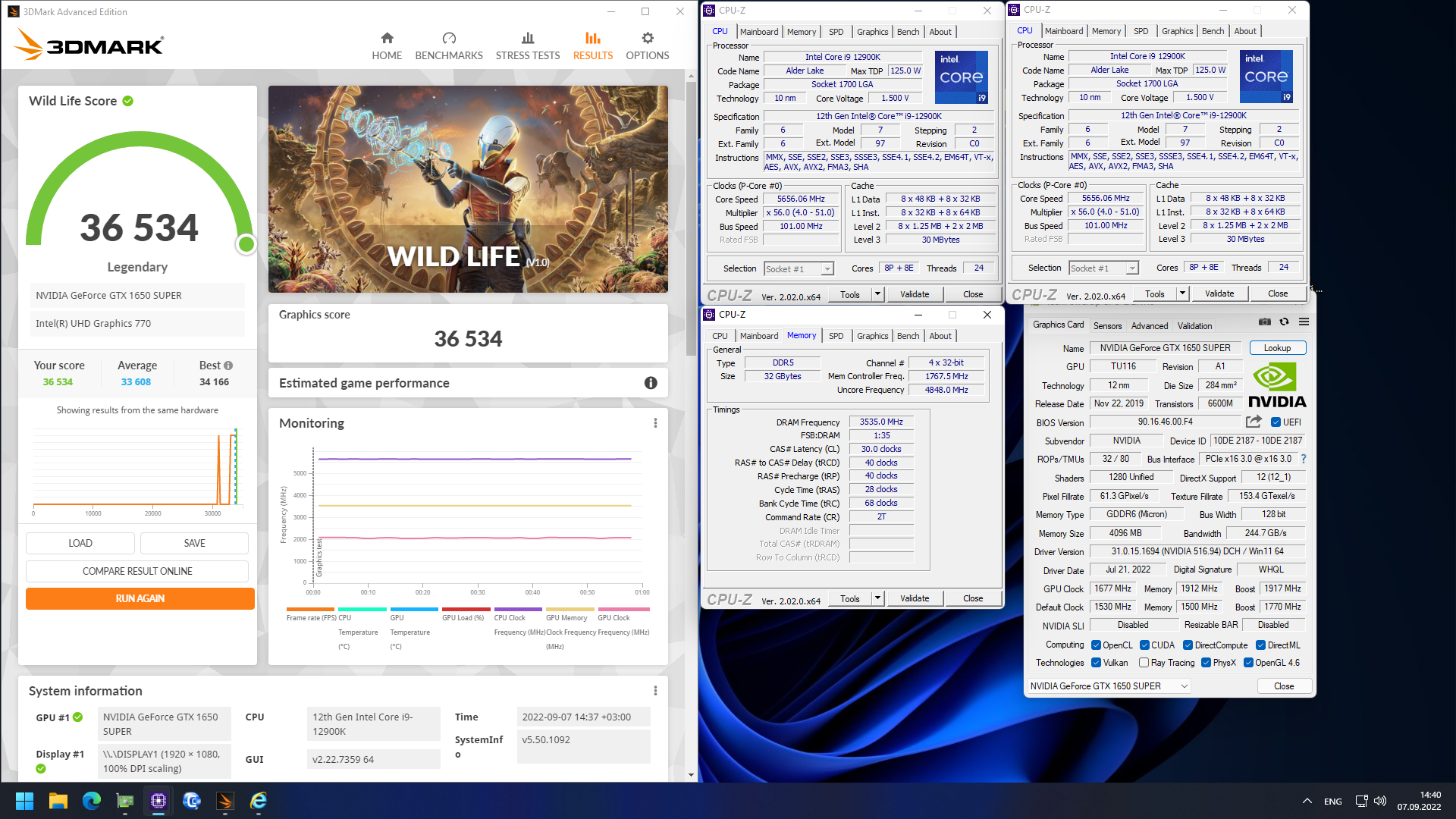Open Internet Explorer from taskbar
The width and height of the screenshot is (1456, 819).
tap(259, 801)
